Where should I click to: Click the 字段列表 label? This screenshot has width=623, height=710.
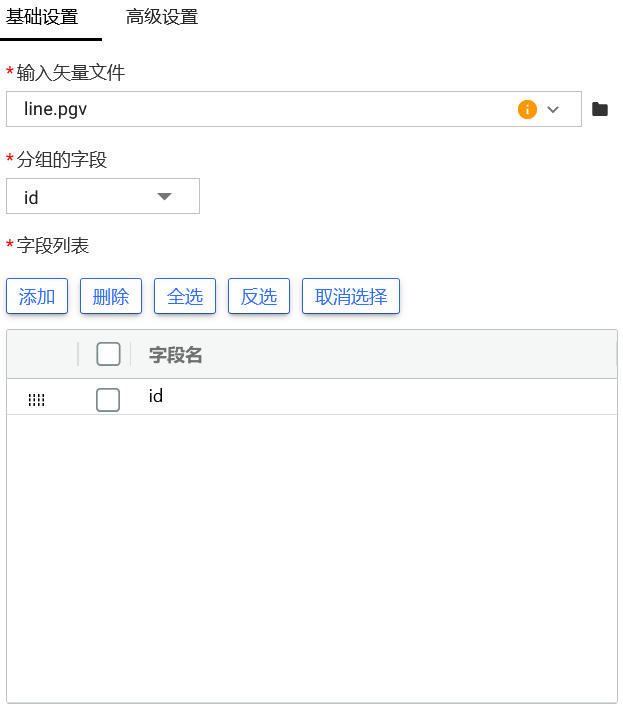point(53,245)
